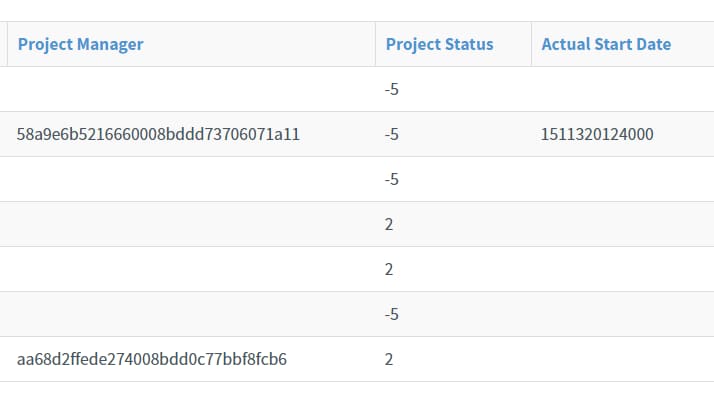Select sixth row's empty Project Manager cell
Screen dimensions: 714x409
pos(191,314)
